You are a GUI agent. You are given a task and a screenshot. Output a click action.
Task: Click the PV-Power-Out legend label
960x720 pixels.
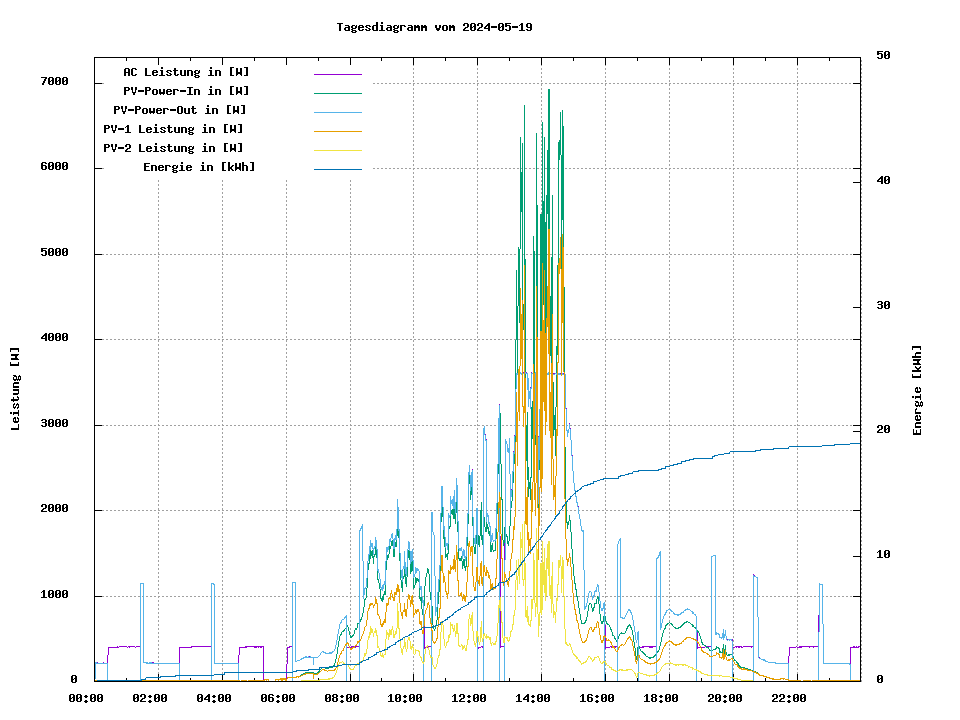(179, 110)
